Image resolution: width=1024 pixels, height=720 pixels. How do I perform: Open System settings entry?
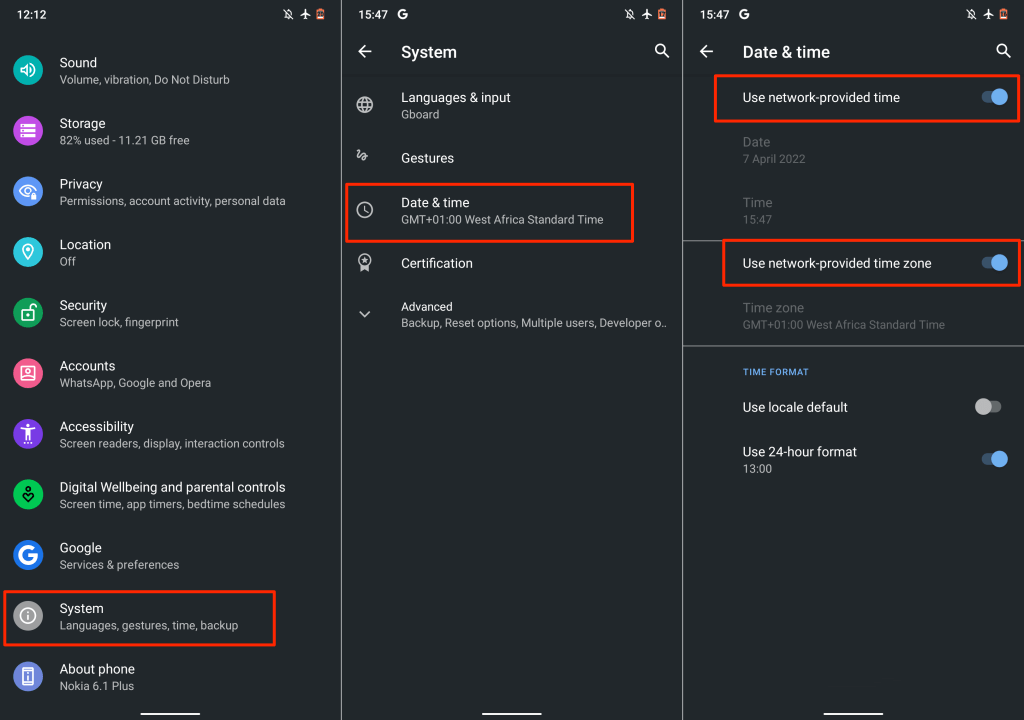point(140,616)
